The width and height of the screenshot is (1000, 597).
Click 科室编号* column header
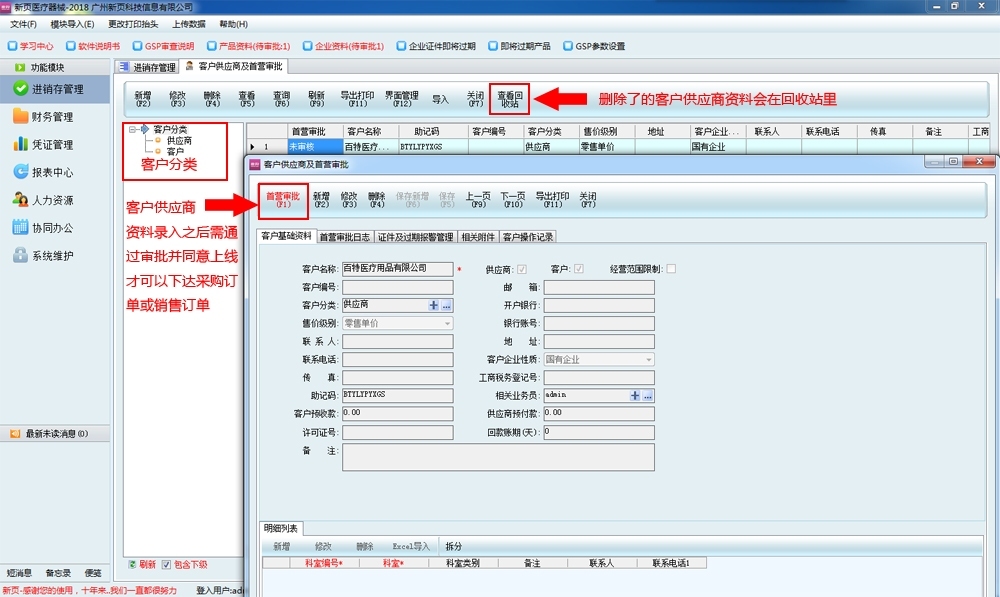(x=324, y=563)
